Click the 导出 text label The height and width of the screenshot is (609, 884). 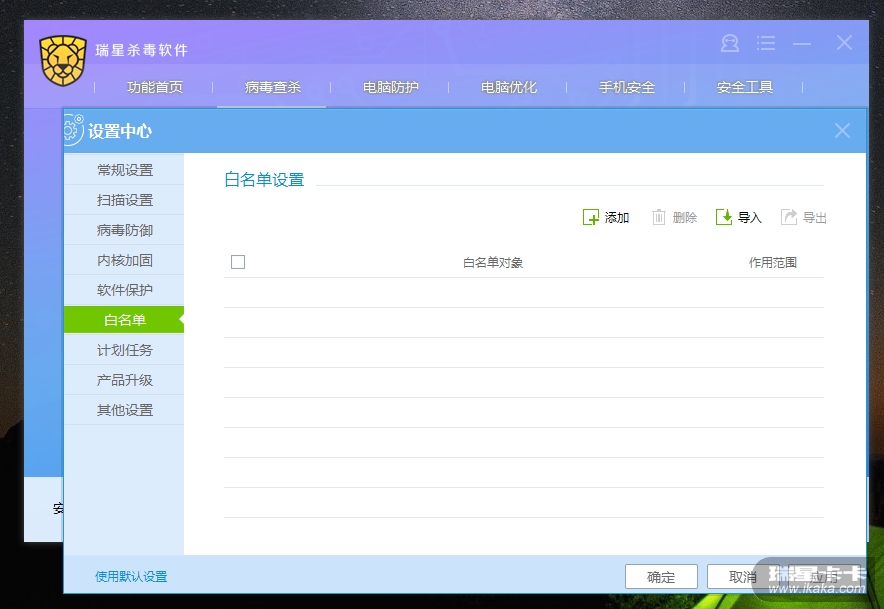point(814,218)
